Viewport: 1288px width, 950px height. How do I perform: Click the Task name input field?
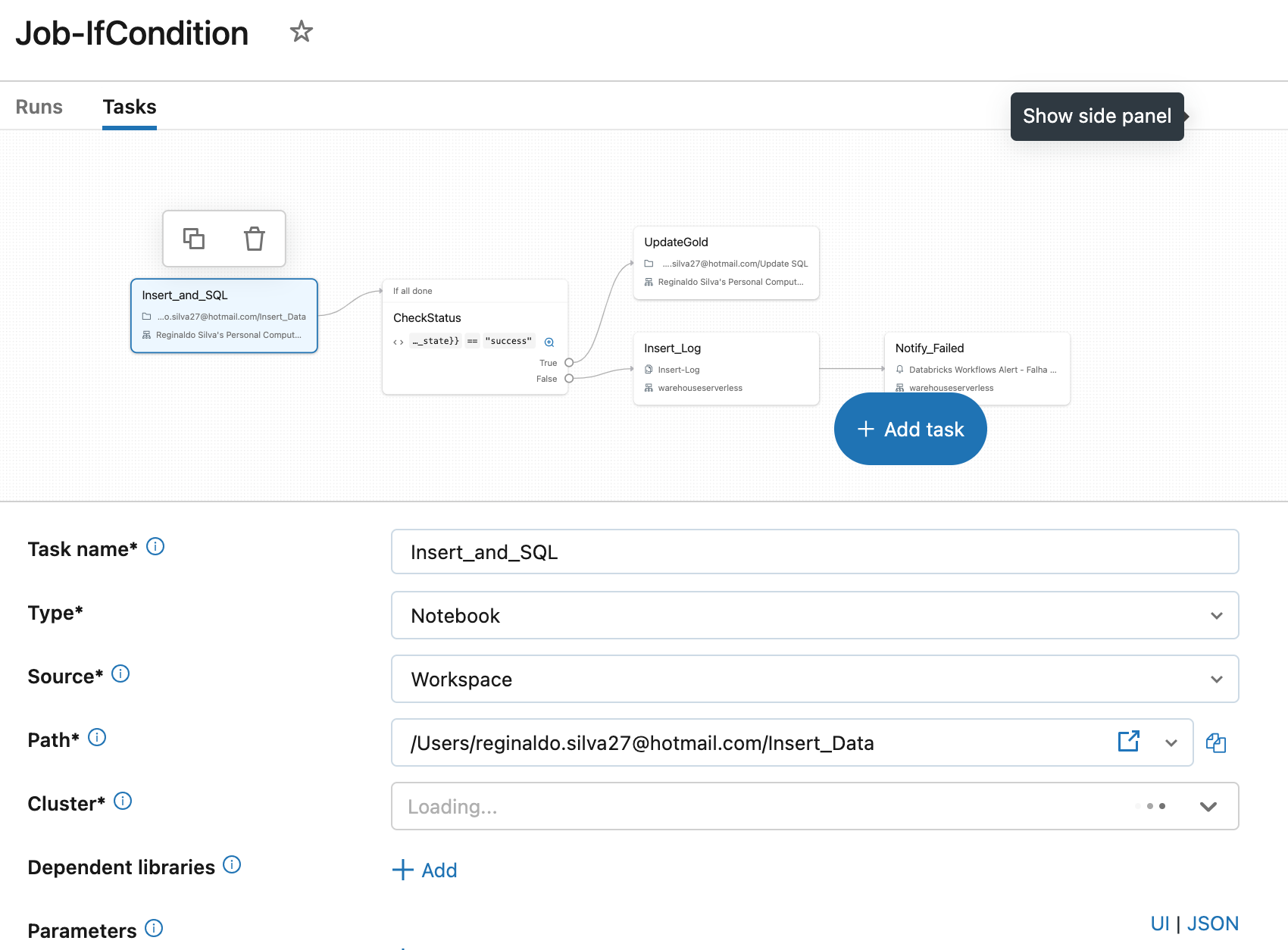click(815, 552)
